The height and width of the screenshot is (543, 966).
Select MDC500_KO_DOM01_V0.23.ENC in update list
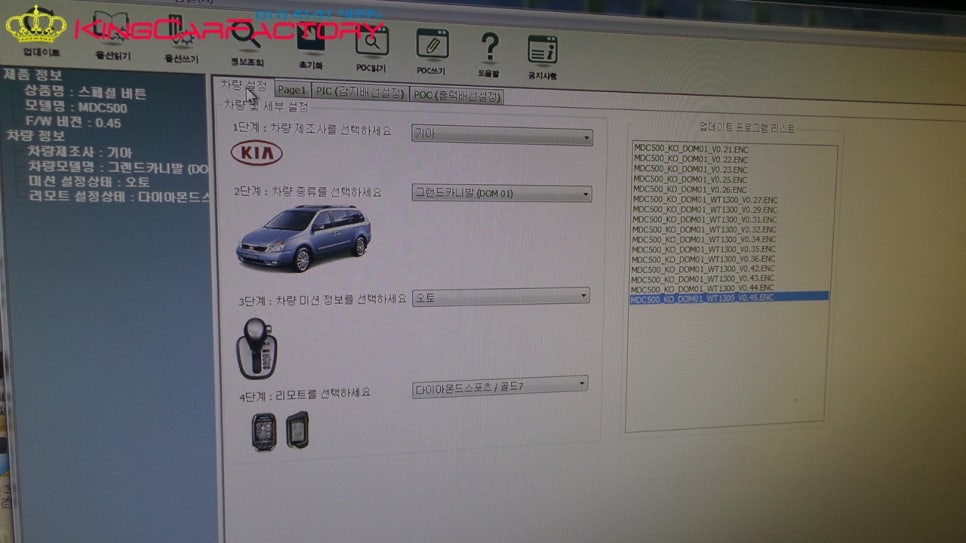click(x=690, y=169)
